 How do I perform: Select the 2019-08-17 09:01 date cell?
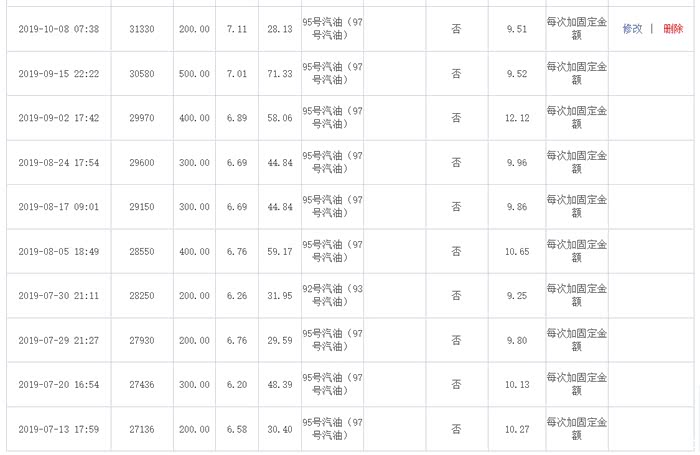click(58, 207)
